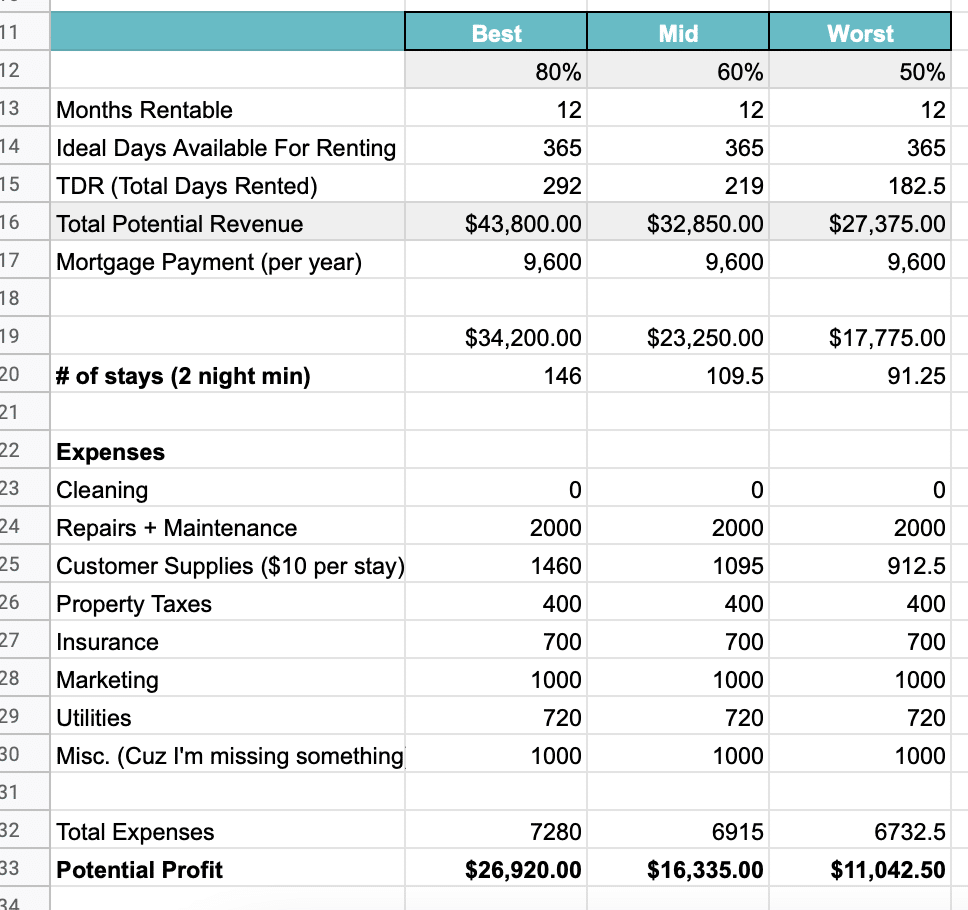Select the Misc. expenses label cell
968x910 pixels.
pyautogui.click(x=227, y=754)
